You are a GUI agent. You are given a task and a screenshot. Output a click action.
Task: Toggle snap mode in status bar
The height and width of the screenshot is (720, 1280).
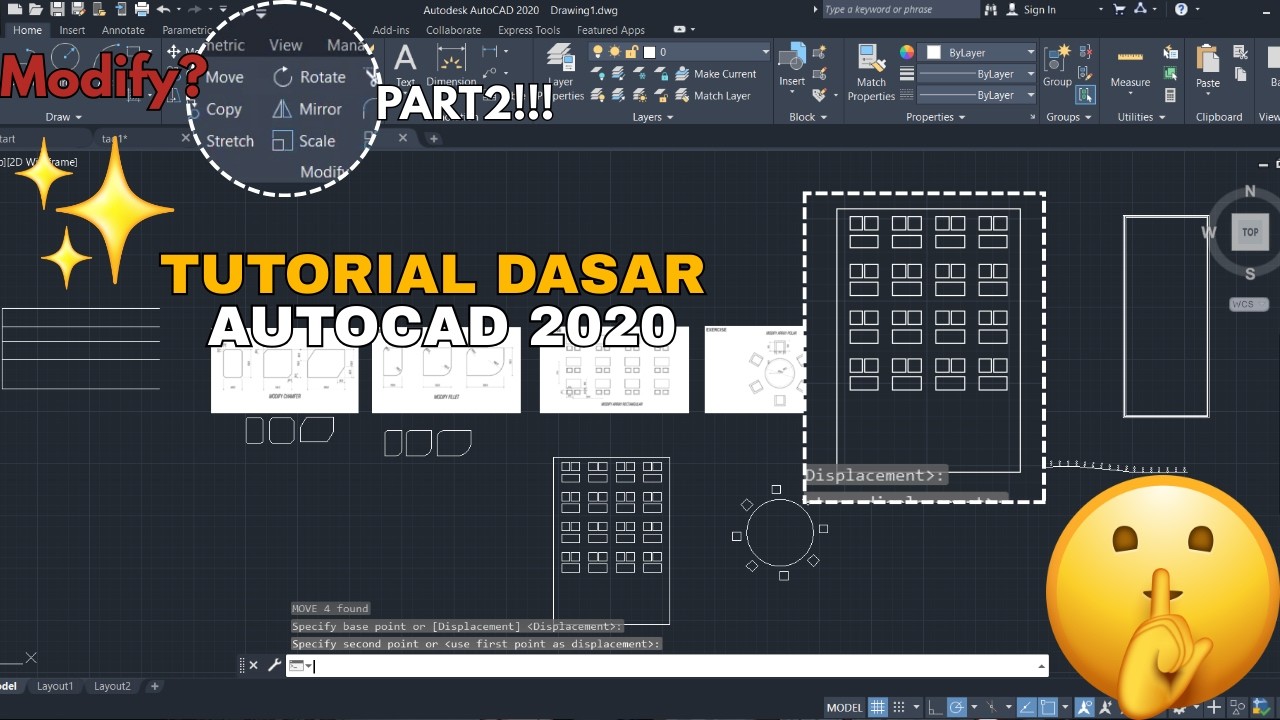click(x=898, y=707)
